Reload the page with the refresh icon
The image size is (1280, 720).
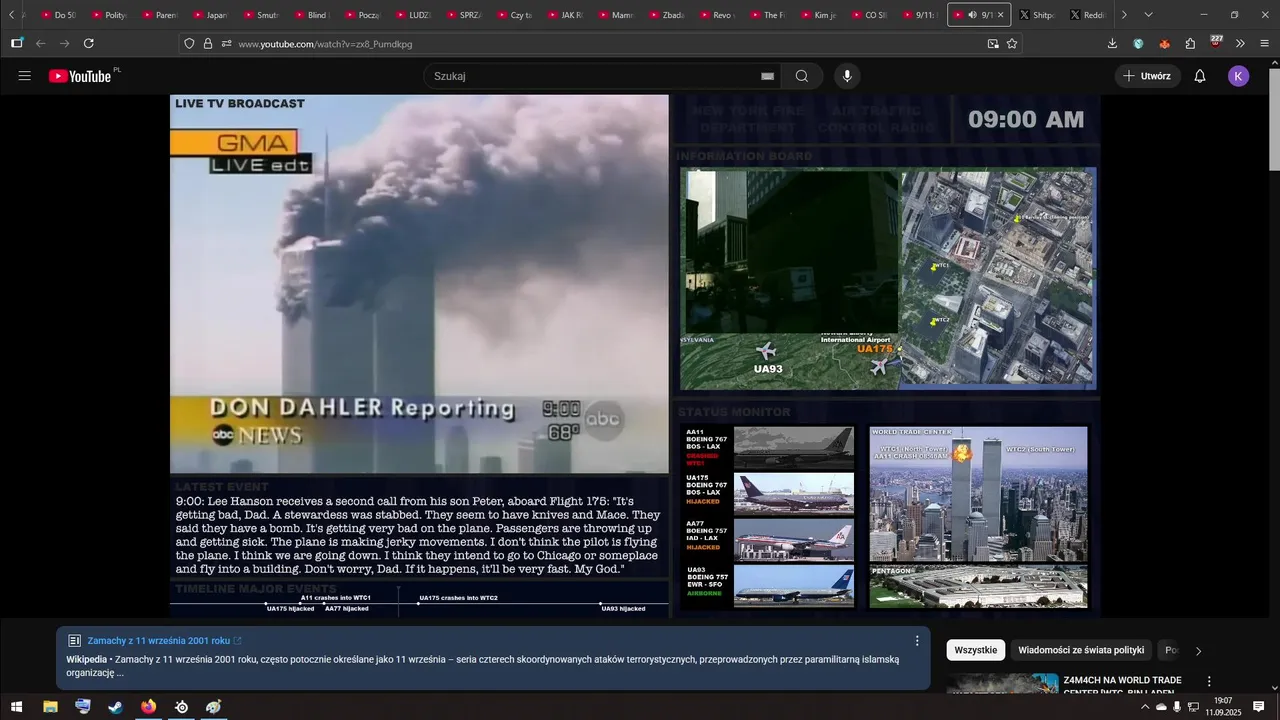click(x=89, y=44)
